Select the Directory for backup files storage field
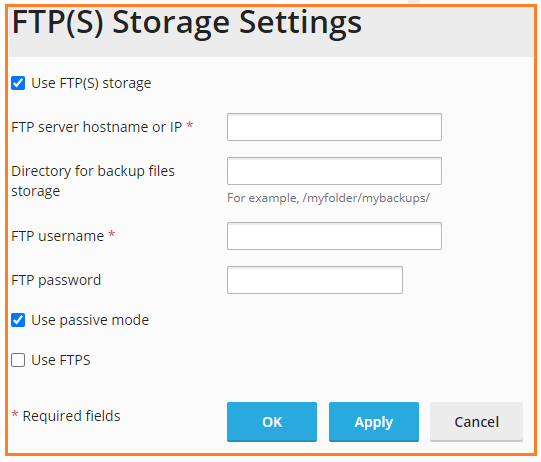Viewport: 541px width, 462px height. 334,171
